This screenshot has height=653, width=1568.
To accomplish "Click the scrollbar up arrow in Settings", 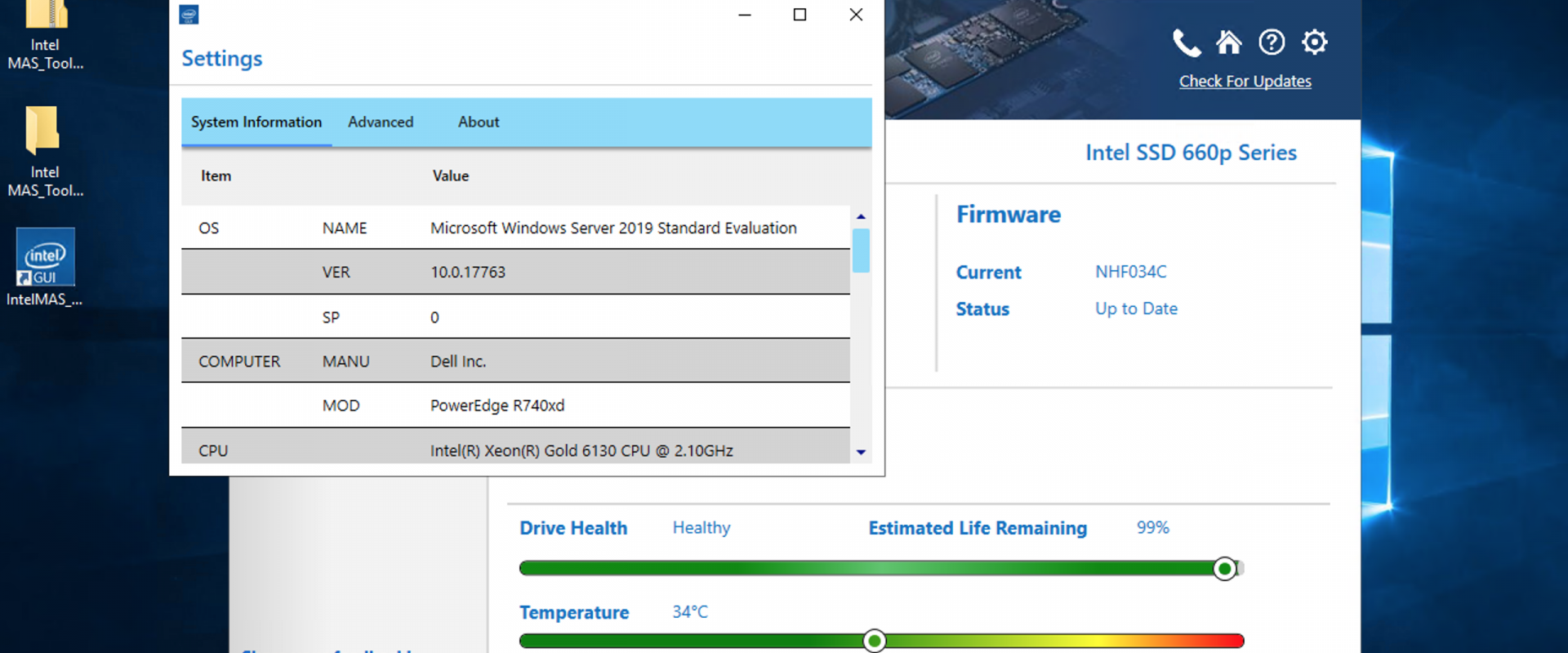I will pyautogui.click(x=861, y=216).
